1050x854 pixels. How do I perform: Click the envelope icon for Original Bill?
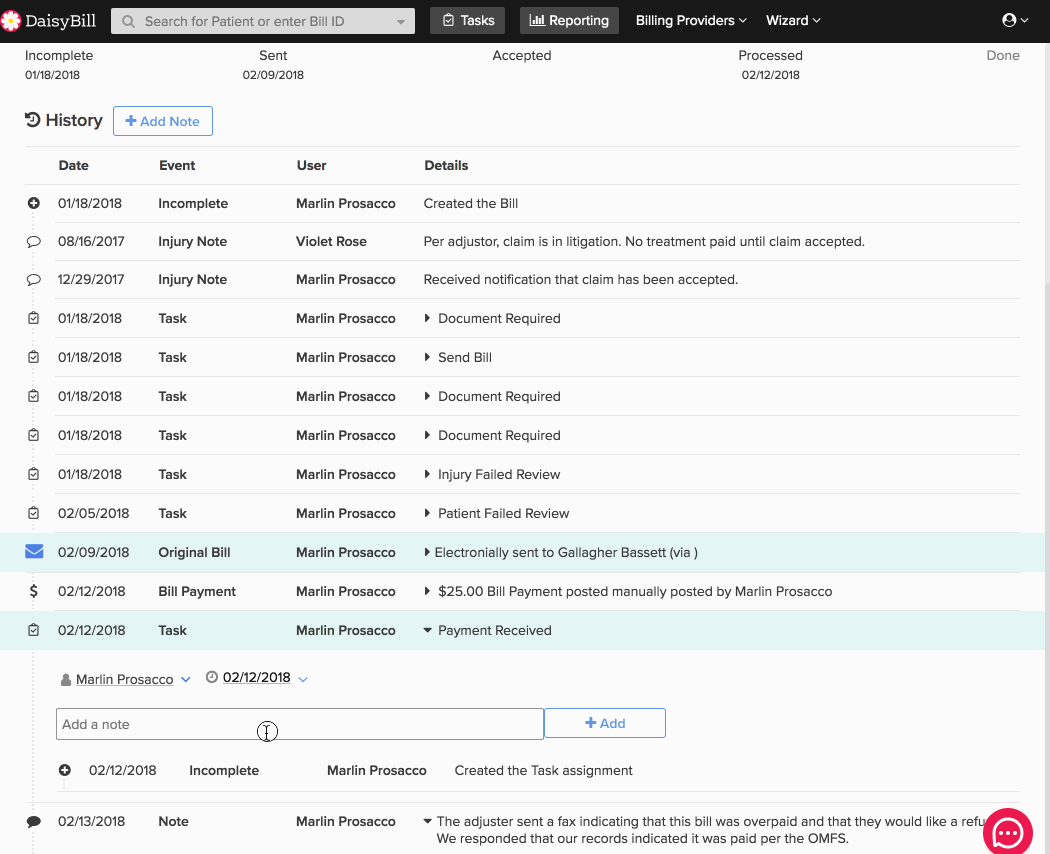point(34,551)
